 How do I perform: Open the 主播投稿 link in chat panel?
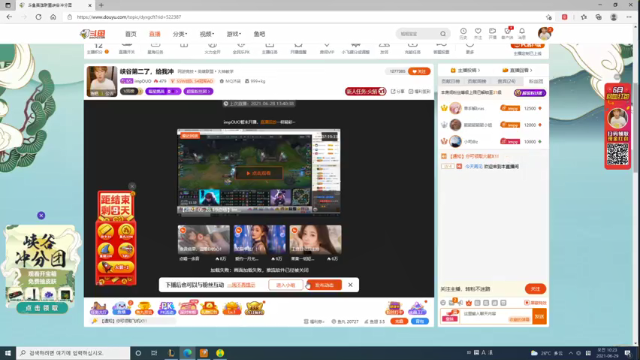[x=465, y=70]
